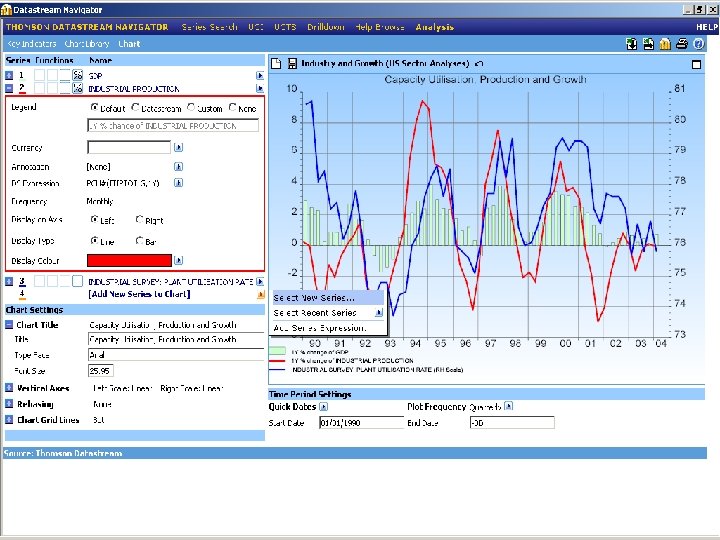Click the Start Date field
Viewport: 720px width, 540px height.
(361, 422)
